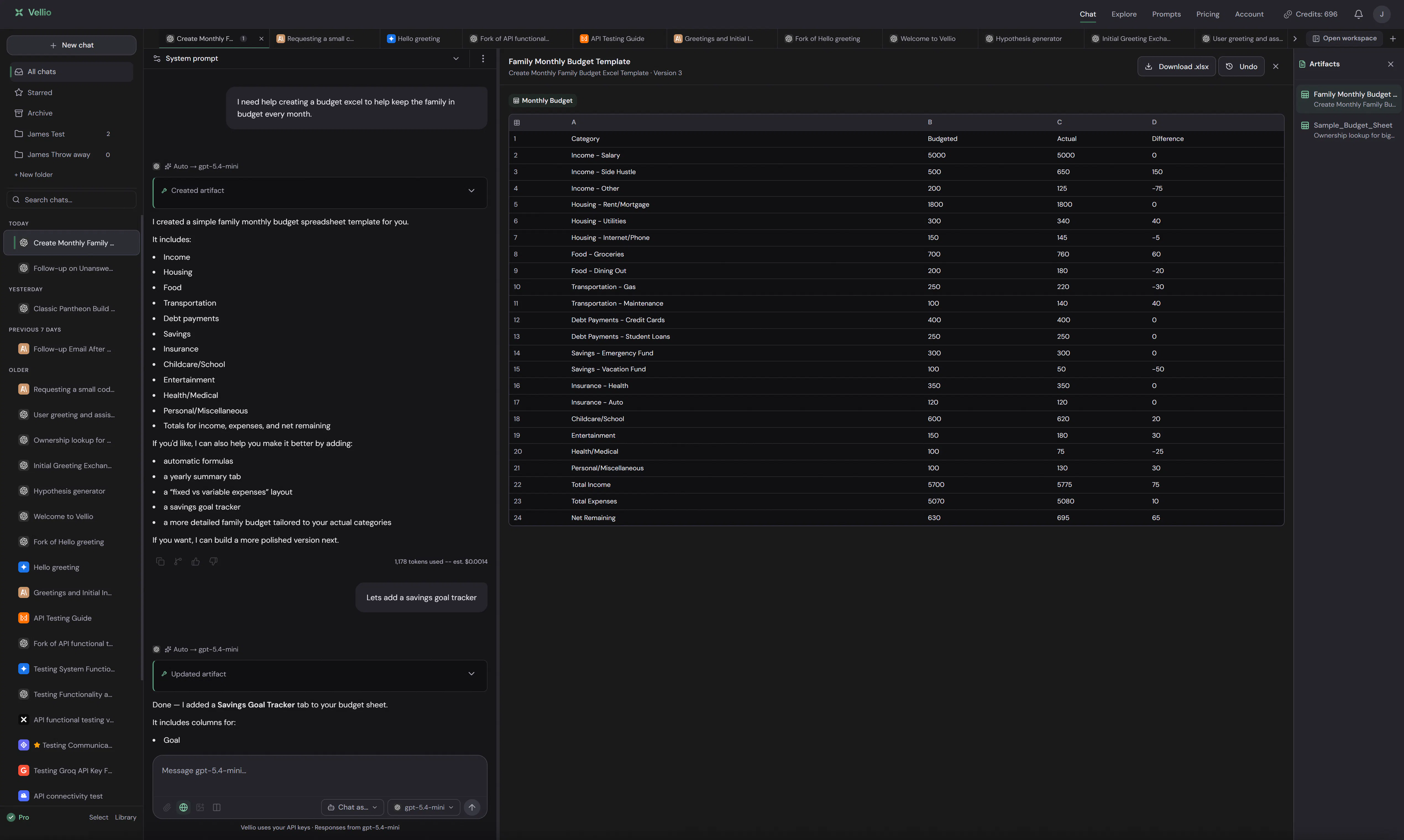Select the Chat nav item
Screen dimensions: 1404x840
[x=1088, y=14]
